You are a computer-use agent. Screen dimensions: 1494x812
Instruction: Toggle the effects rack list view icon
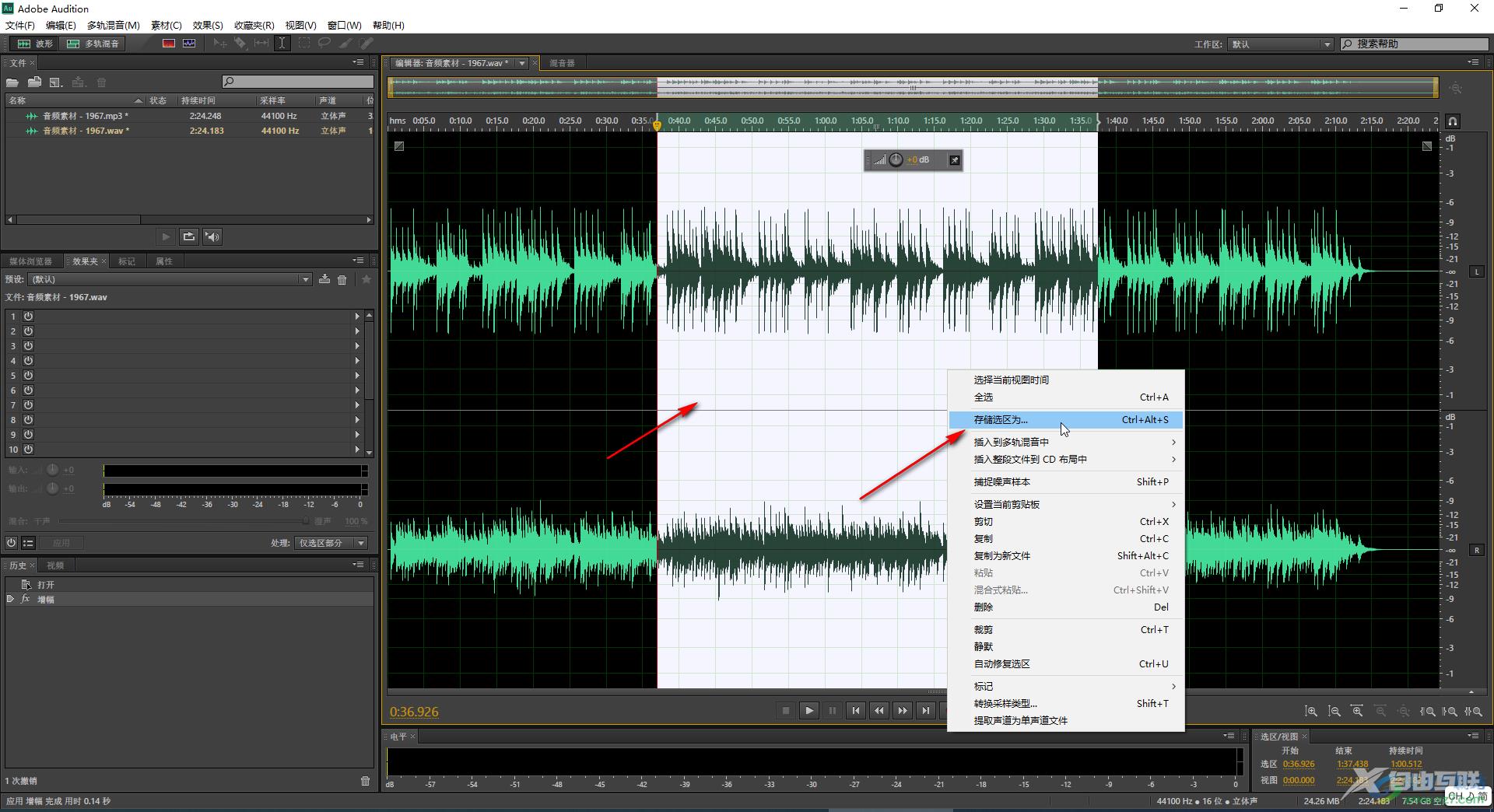click(x=28, y=543)
